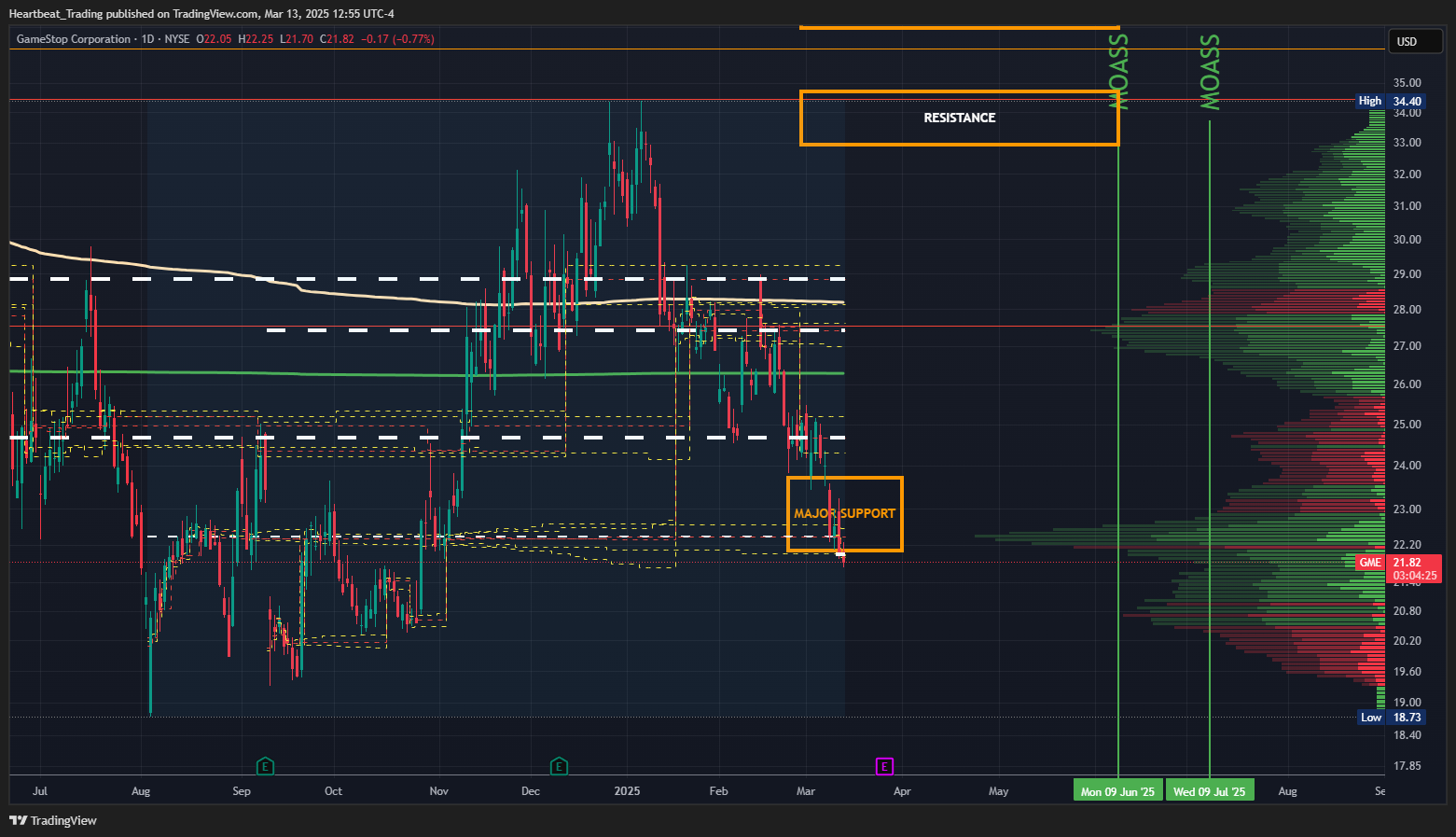Click the Low 18.73 price label

(1391, 718)
